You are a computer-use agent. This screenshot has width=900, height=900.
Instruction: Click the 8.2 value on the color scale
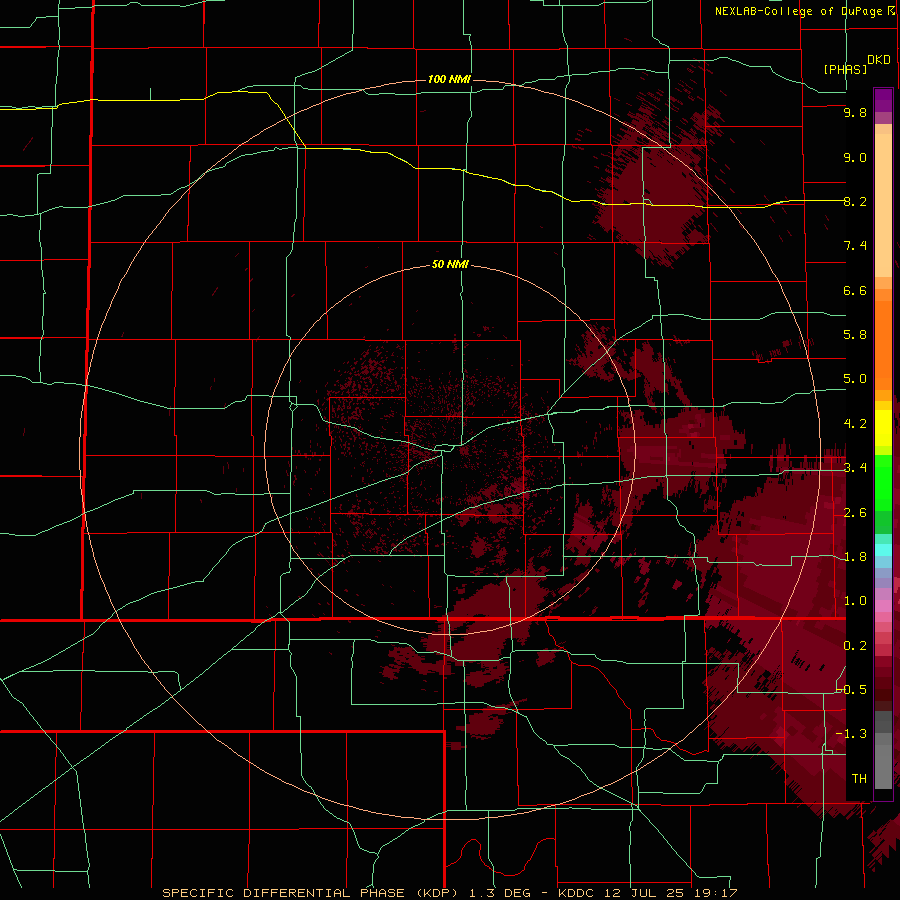click(855, 201)
